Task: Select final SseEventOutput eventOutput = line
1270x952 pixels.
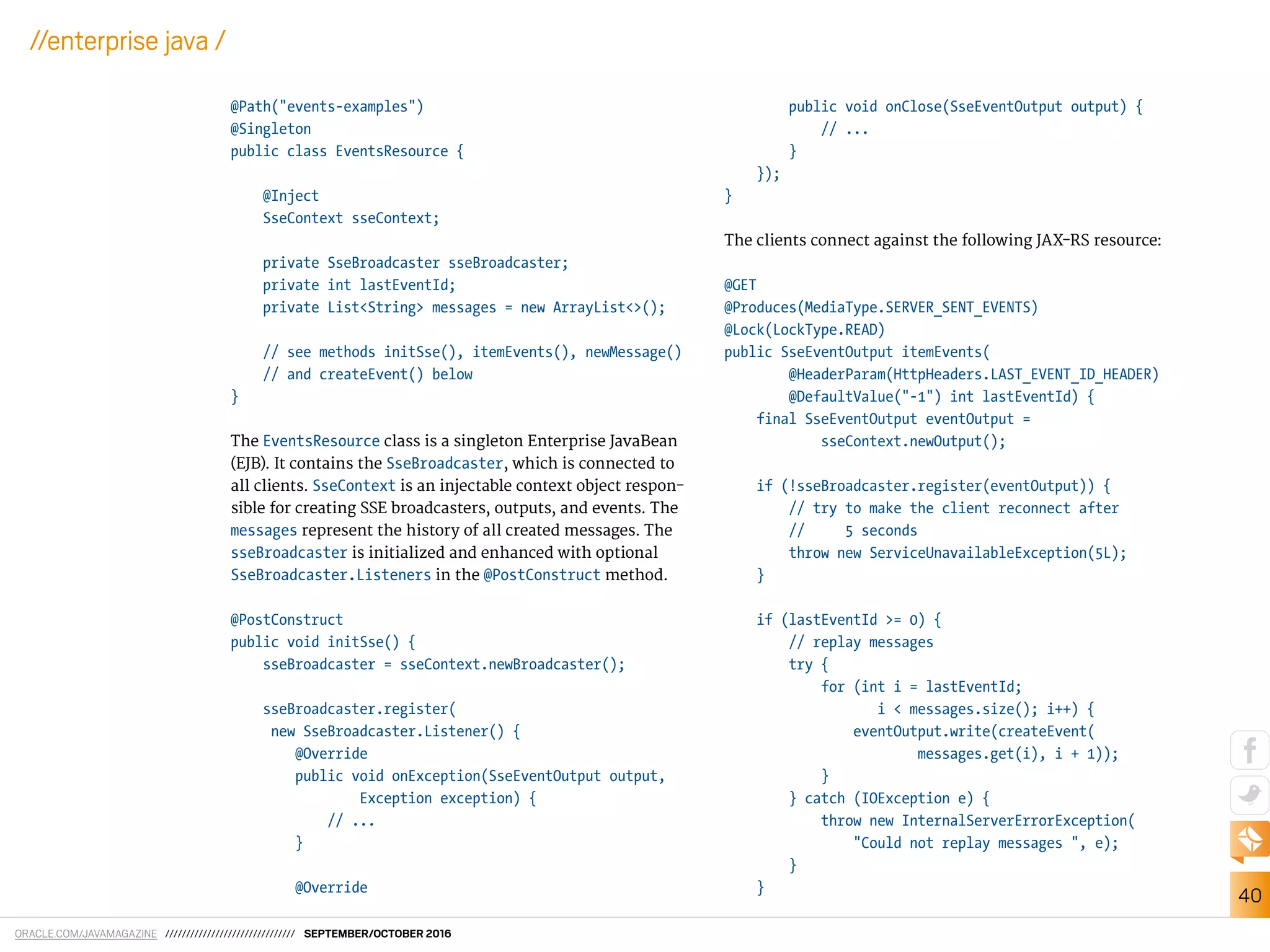Action: pos(893,419)
